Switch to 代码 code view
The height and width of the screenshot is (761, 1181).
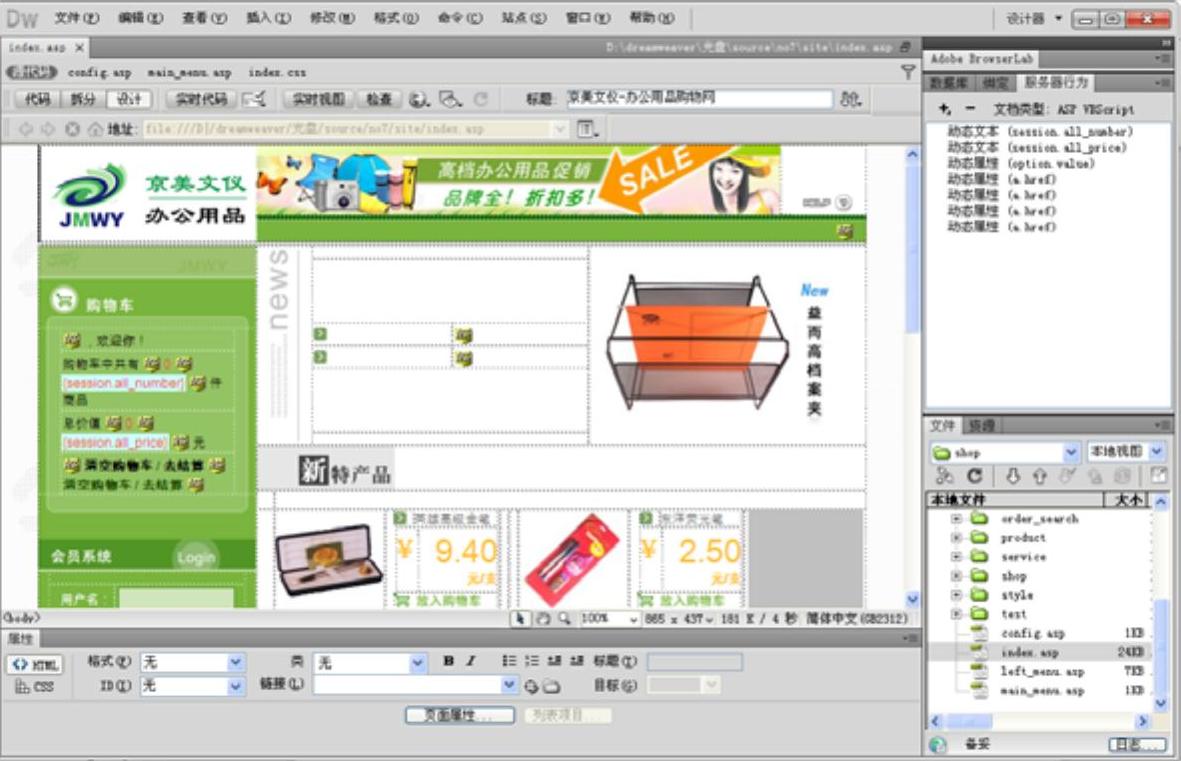pos(38,99)
